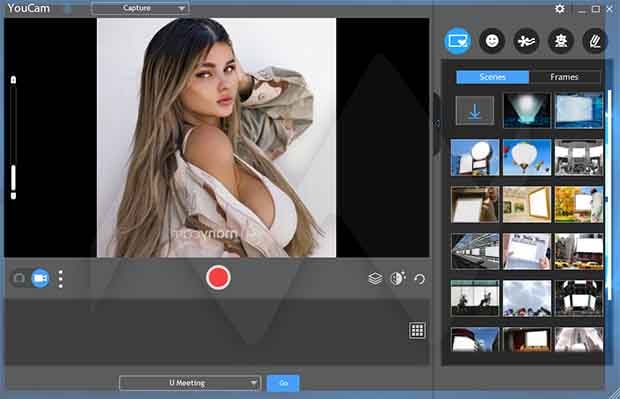620x399 pixels.
Task: Select the theater projection screen scene
Action: point(527,339)
